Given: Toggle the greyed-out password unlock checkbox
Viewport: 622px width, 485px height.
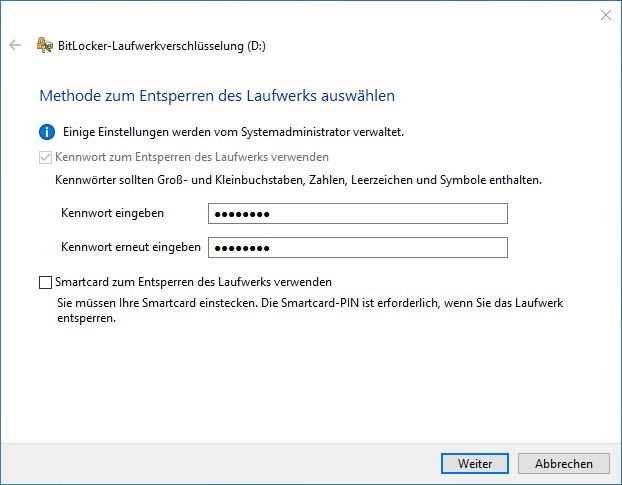Looking at the screenshot, I should pos(45,158).
